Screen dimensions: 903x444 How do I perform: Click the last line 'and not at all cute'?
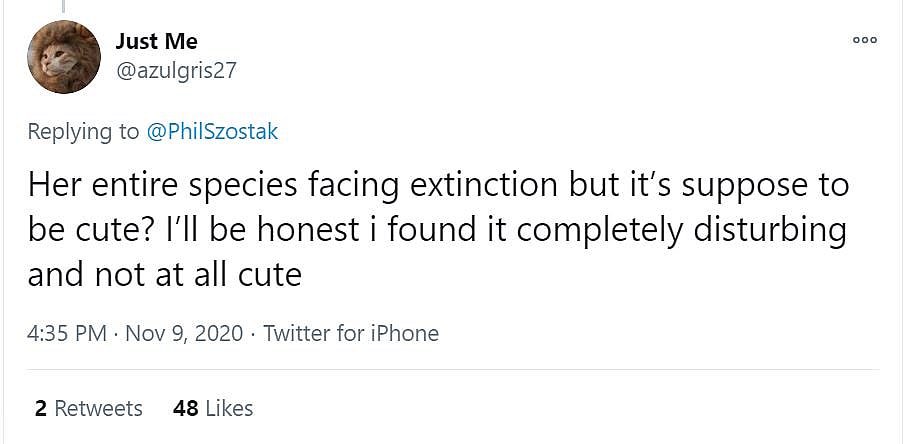pos(164,274)
